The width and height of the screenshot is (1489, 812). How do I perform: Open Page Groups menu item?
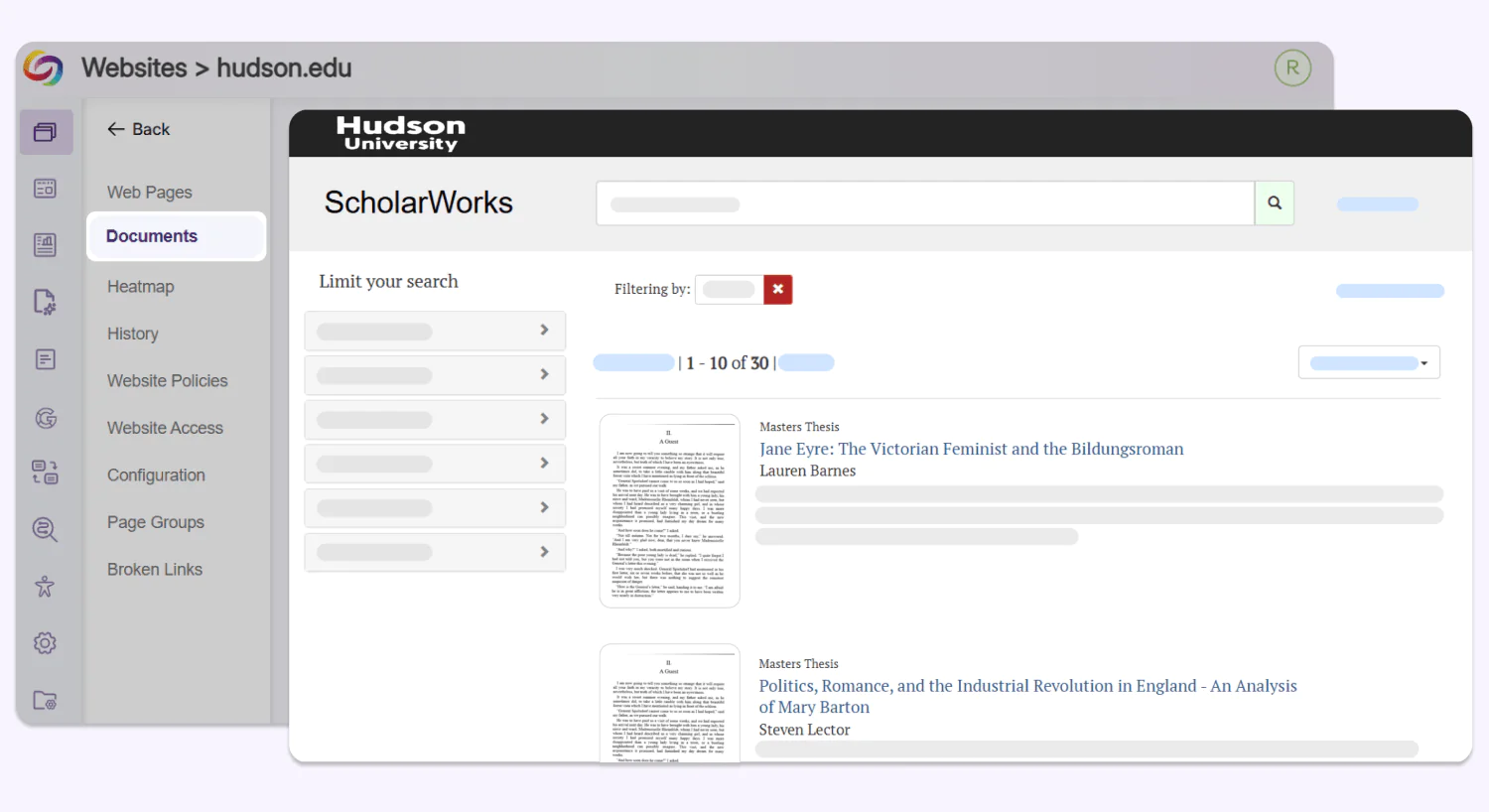coord(156,522)
